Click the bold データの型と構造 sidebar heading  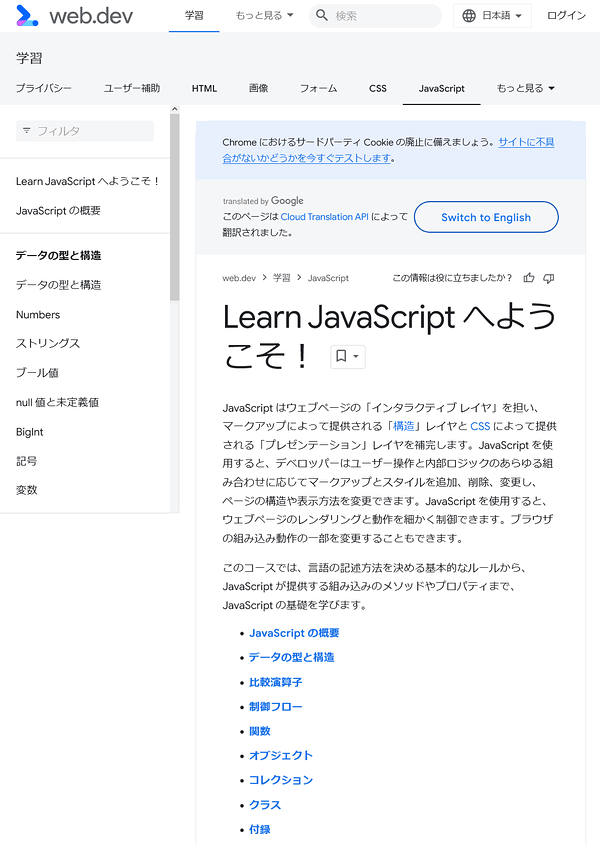(x=58, y=255)
